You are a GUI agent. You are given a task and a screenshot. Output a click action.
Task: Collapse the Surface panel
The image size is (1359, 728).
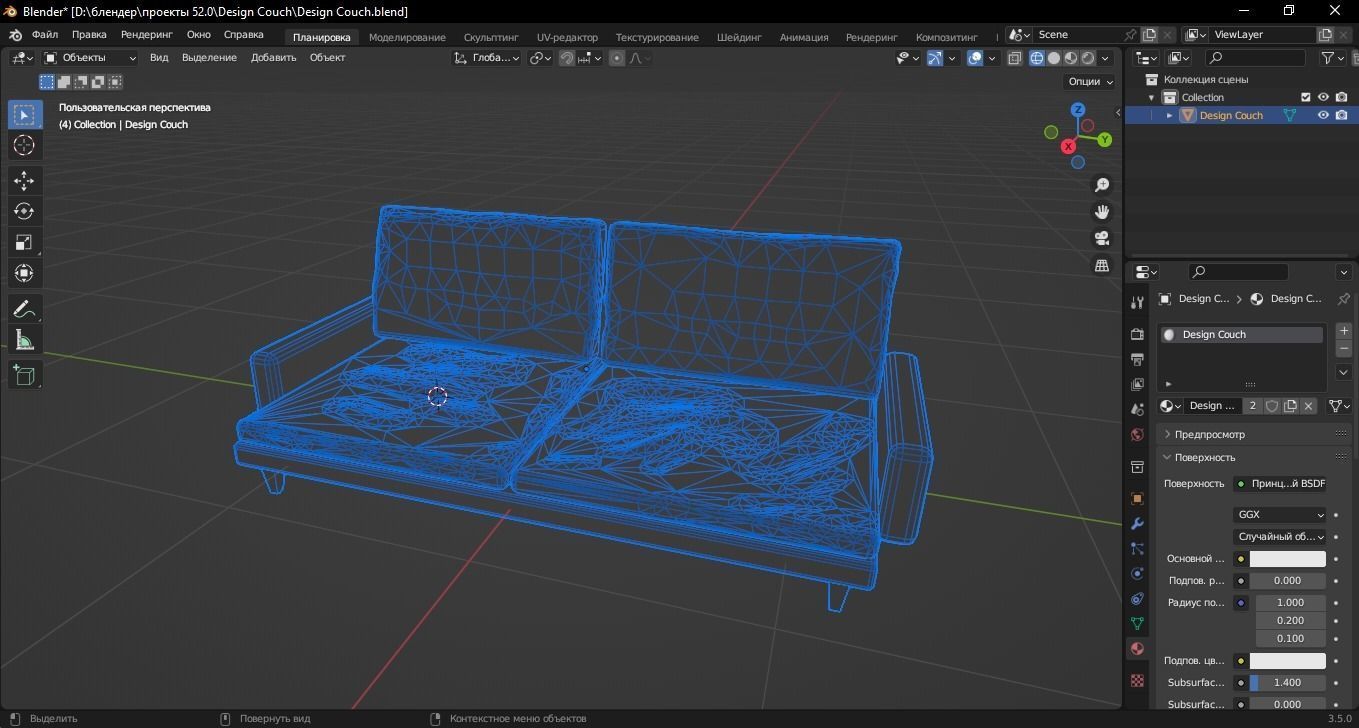[x=1204, y=457]
